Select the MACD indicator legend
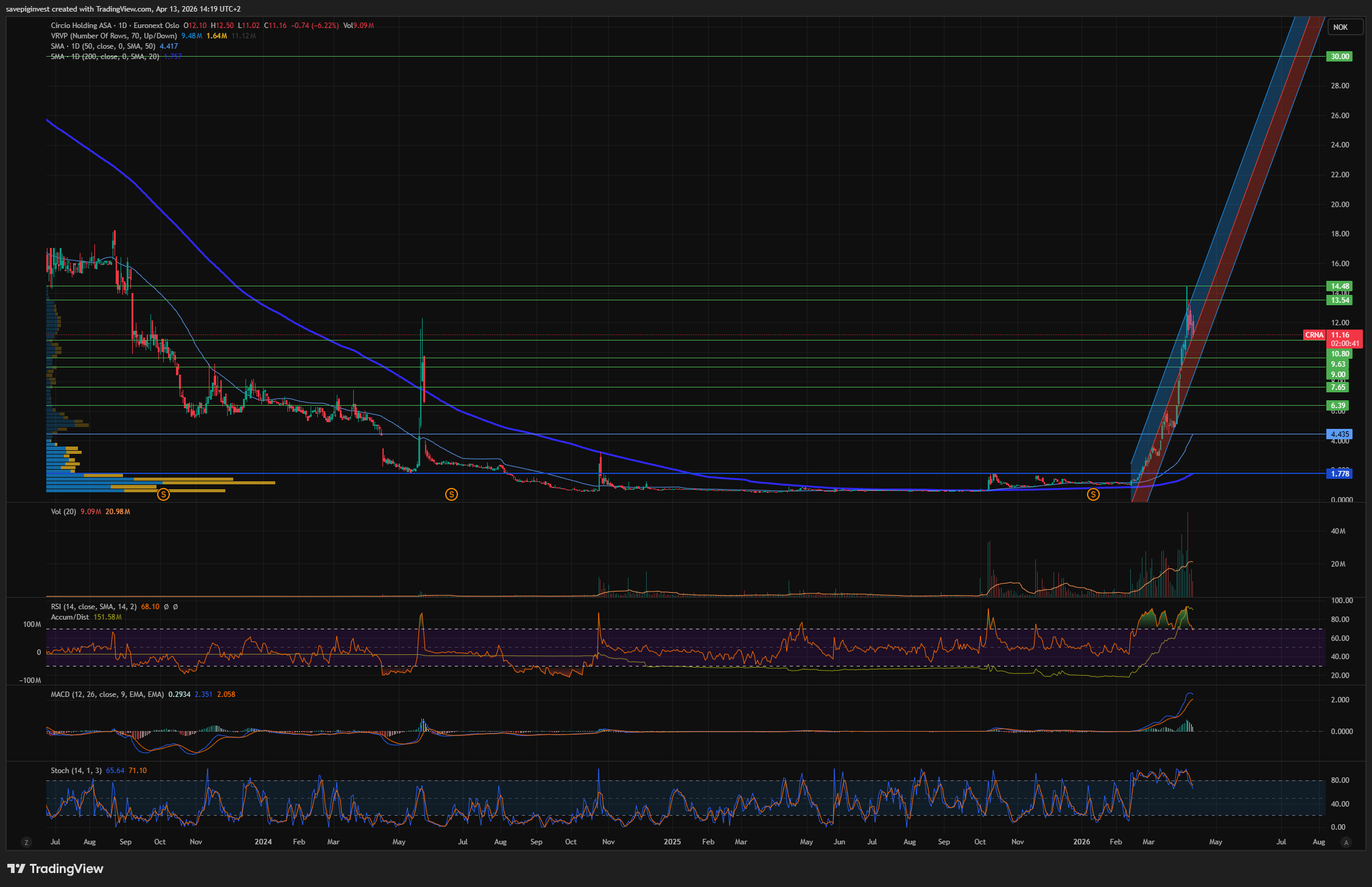The width and height of the screenshot is (1372, 887). [x=107, y=694]
